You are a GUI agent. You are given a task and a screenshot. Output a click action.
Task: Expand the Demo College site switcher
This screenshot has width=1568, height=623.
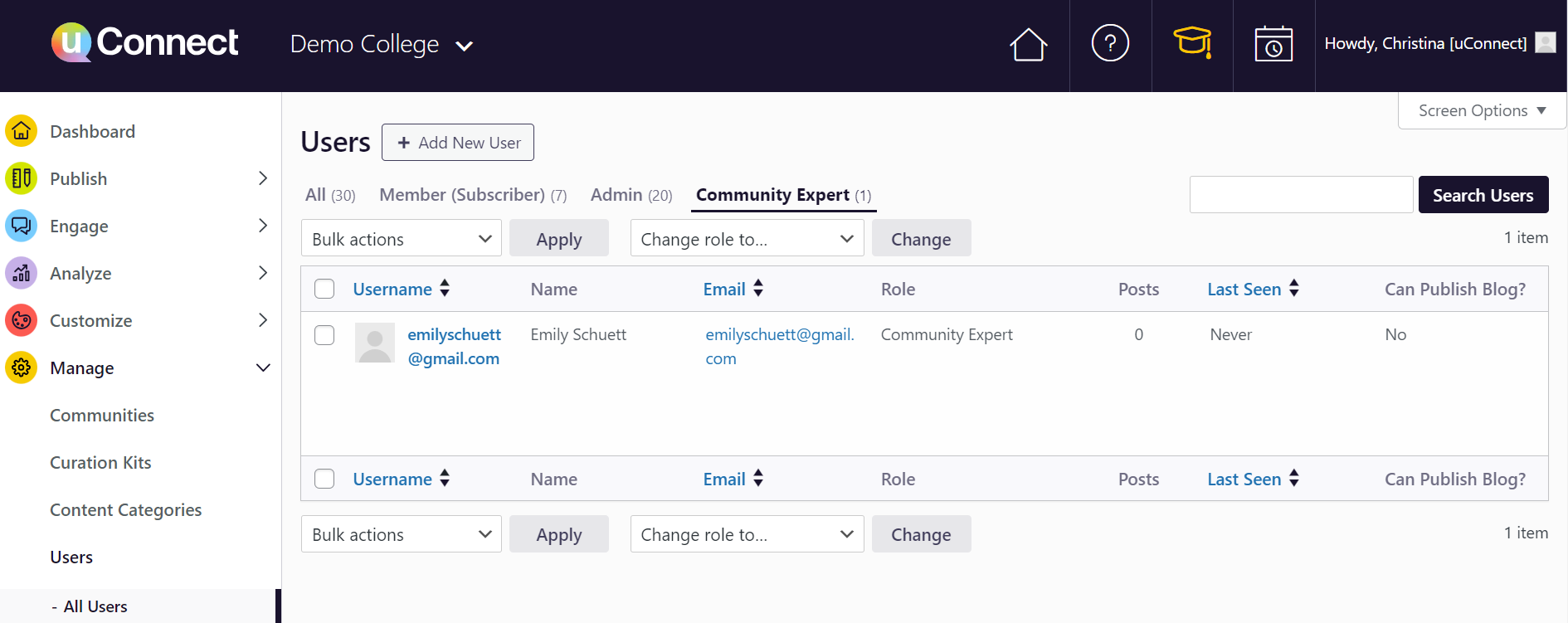coord(382,45)
